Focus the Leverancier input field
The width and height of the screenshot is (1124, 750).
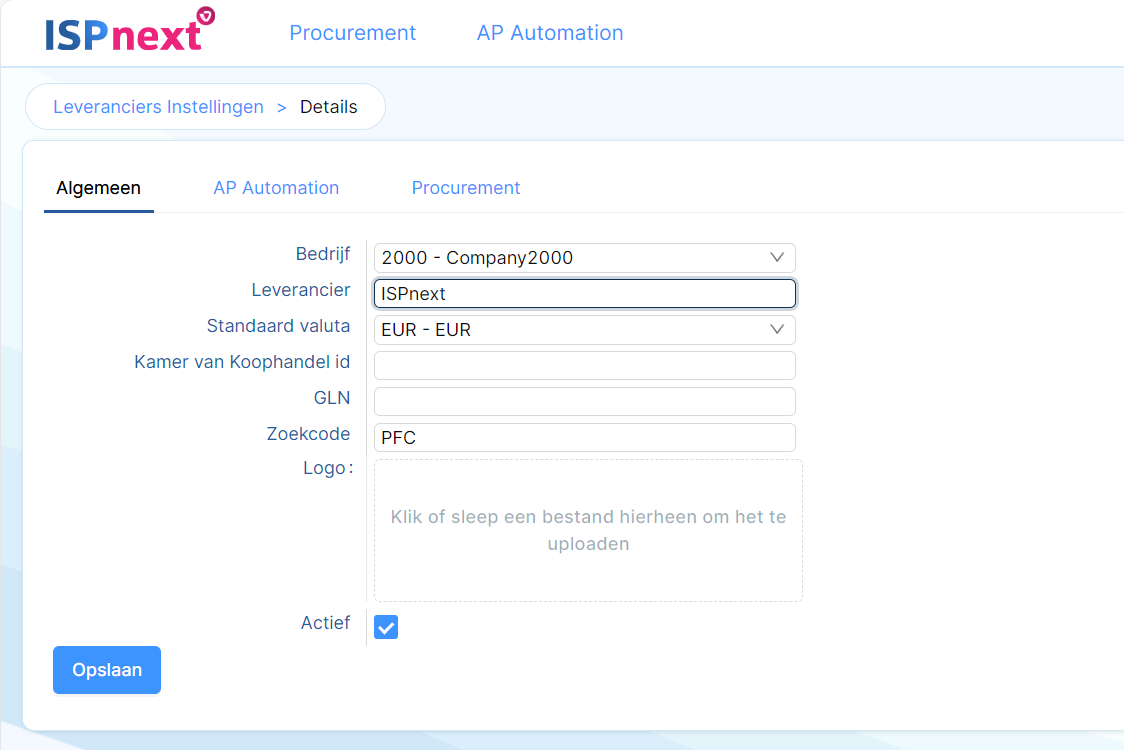pyautogui.click(x=584, y=294)
